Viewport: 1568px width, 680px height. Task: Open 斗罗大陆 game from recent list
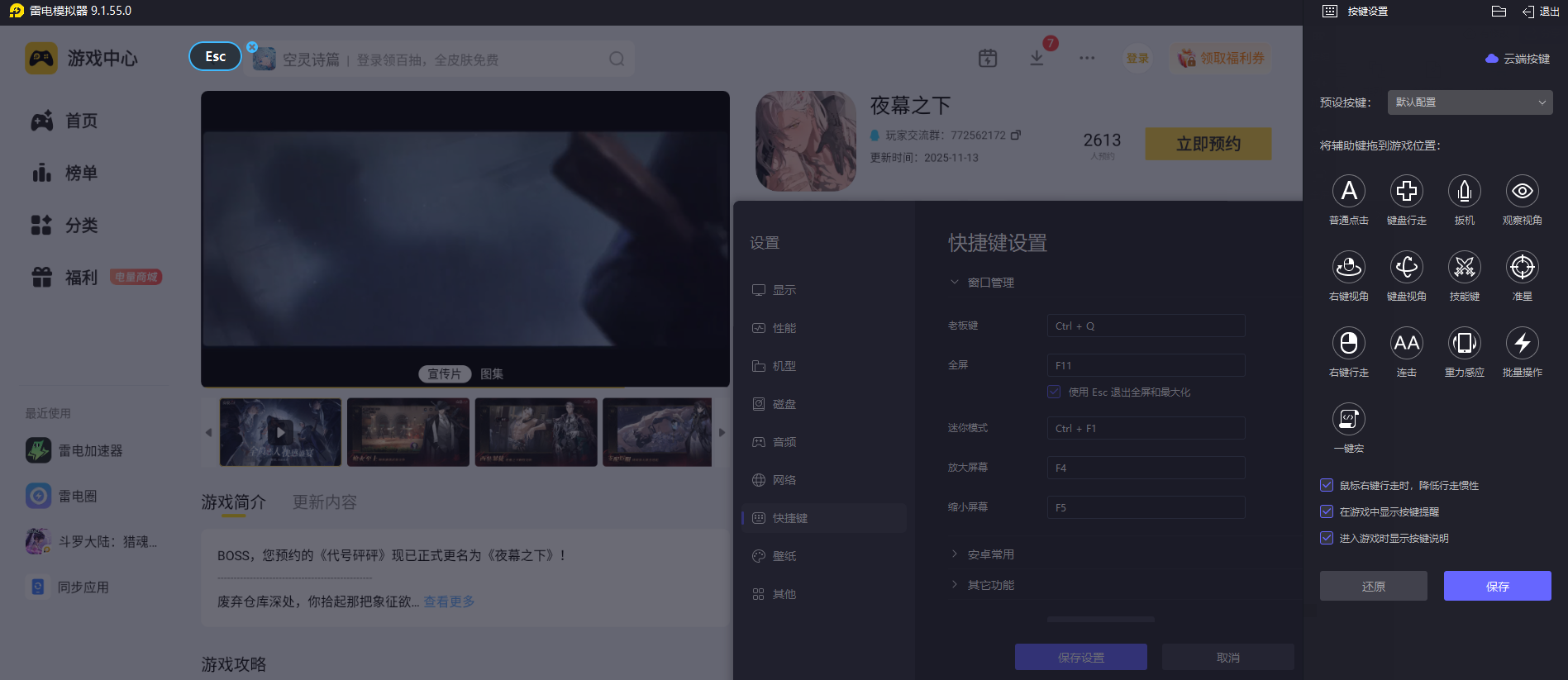click(92, 541)
